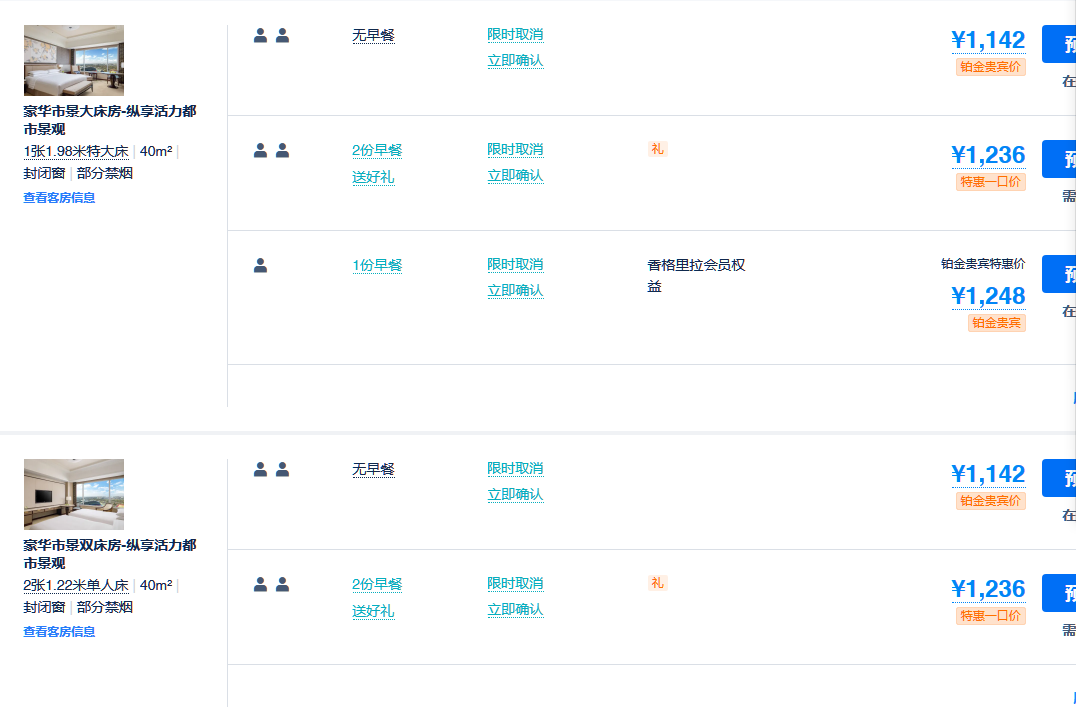Screen dimensions: 1076x709
Task: Open 查看客房信息 for the king bed room
Action: pyautogui.click(x=60, y=198)
